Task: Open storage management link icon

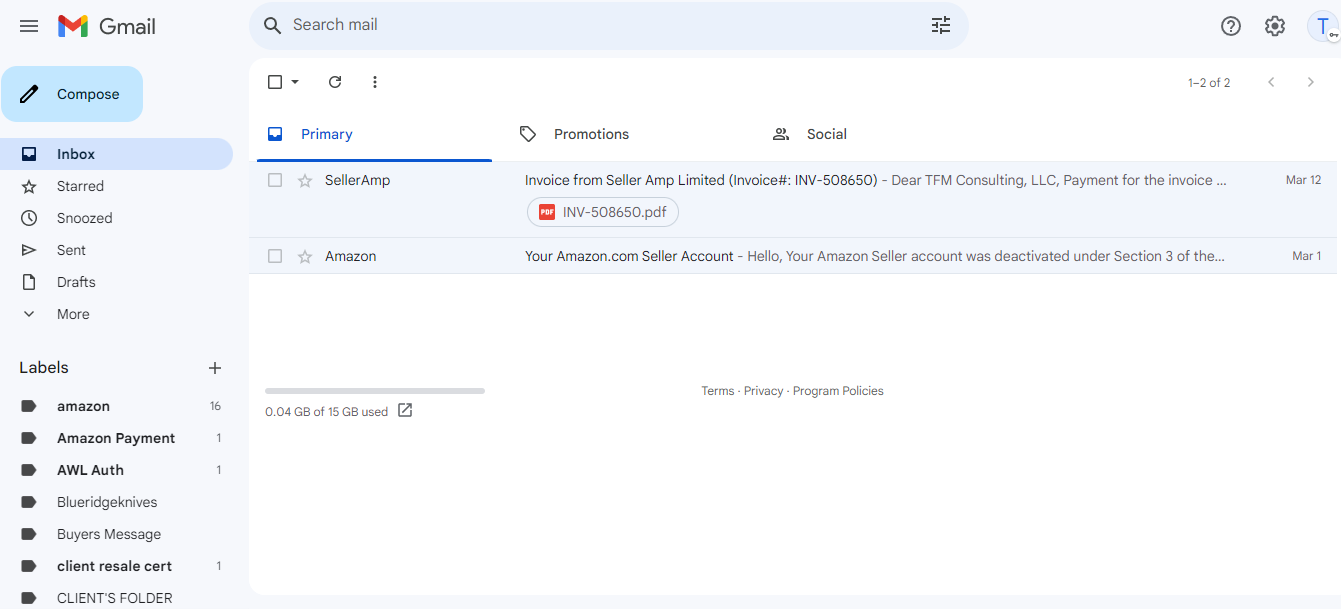Action: [405, 410]
